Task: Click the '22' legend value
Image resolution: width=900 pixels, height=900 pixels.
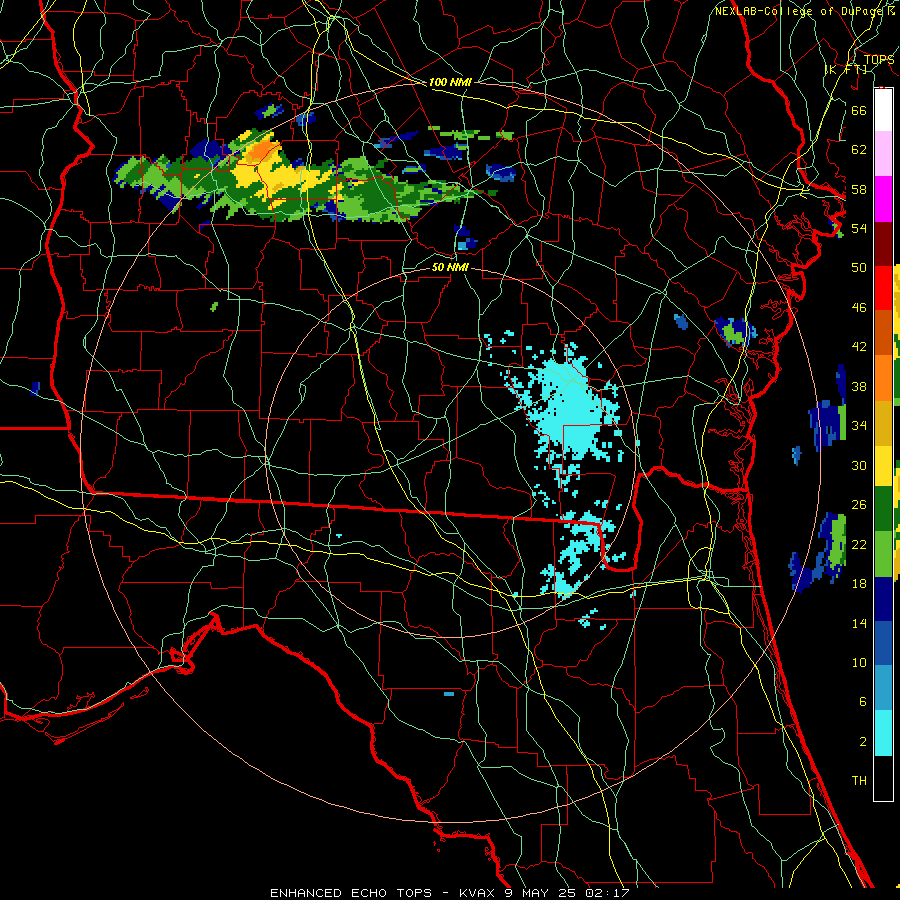Action: (x=859, y=544)
